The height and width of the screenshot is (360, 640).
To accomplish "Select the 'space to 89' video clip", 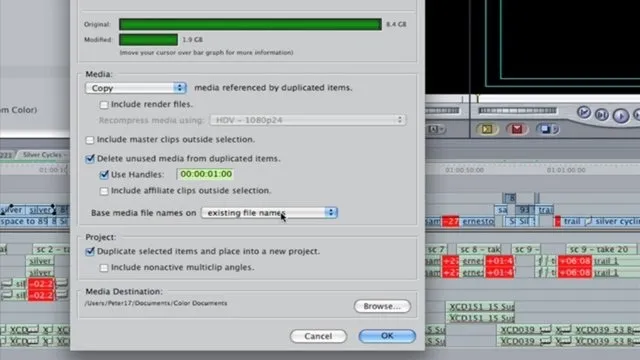I will point(24,221).
